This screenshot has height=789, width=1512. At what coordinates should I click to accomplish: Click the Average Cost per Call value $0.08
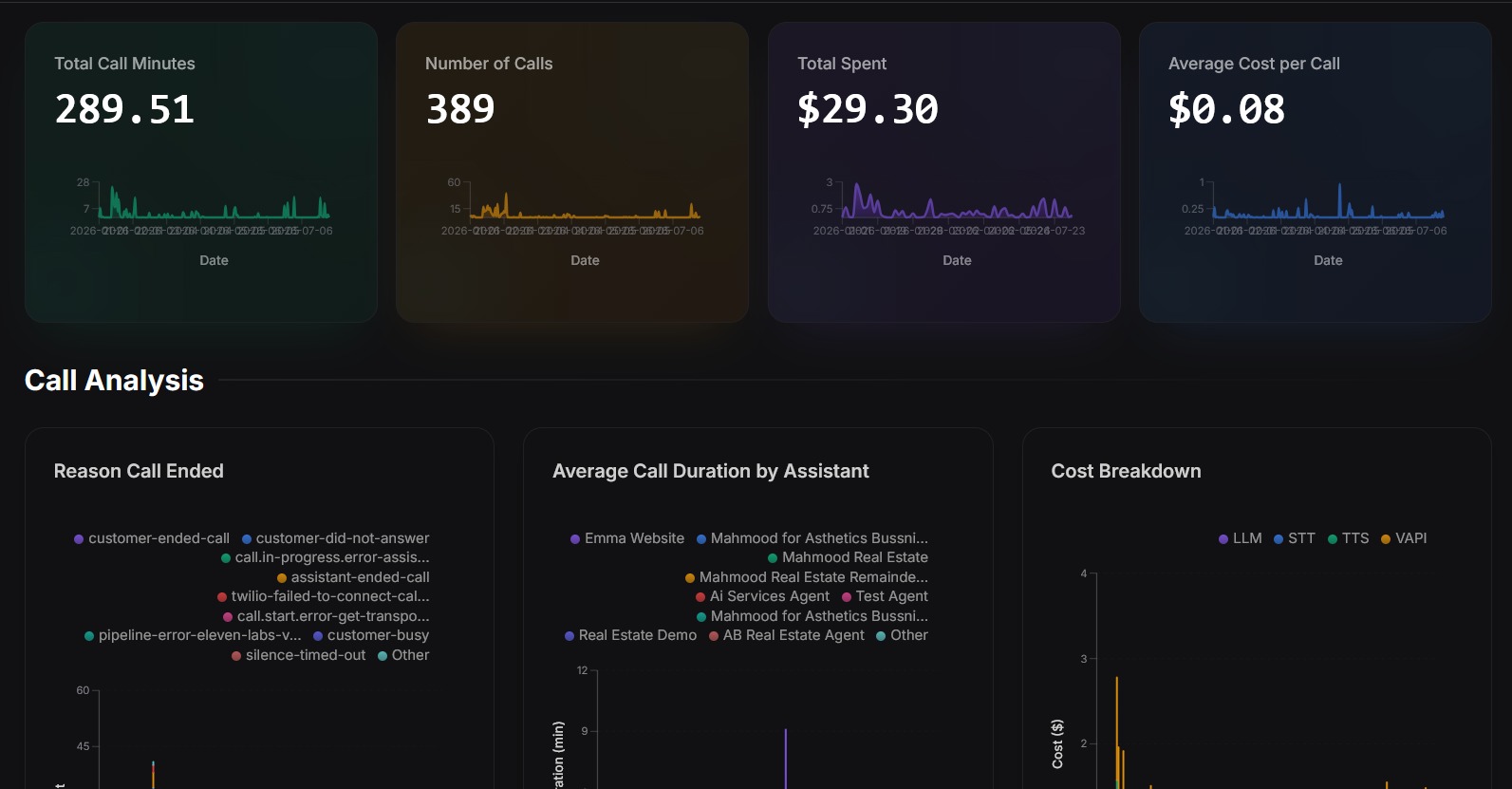pos(1226,109)
